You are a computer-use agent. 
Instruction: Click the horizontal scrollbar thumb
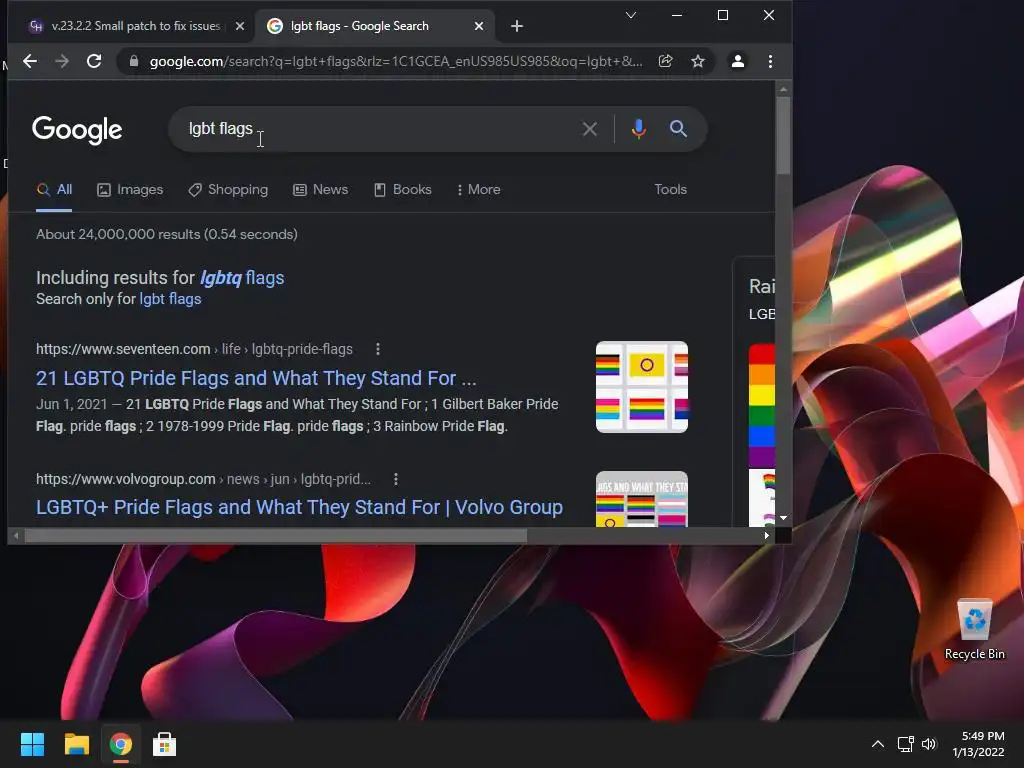276,536
